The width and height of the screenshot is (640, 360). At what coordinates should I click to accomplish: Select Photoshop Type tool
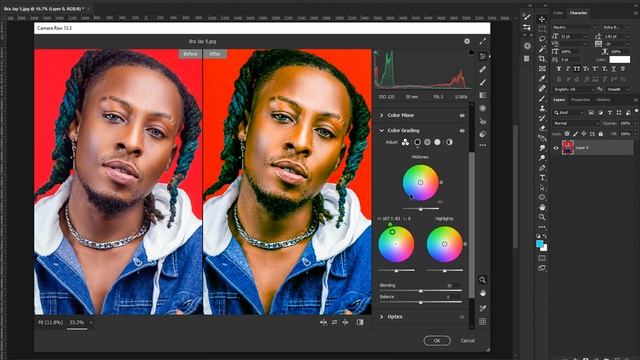tap(542, 178)
